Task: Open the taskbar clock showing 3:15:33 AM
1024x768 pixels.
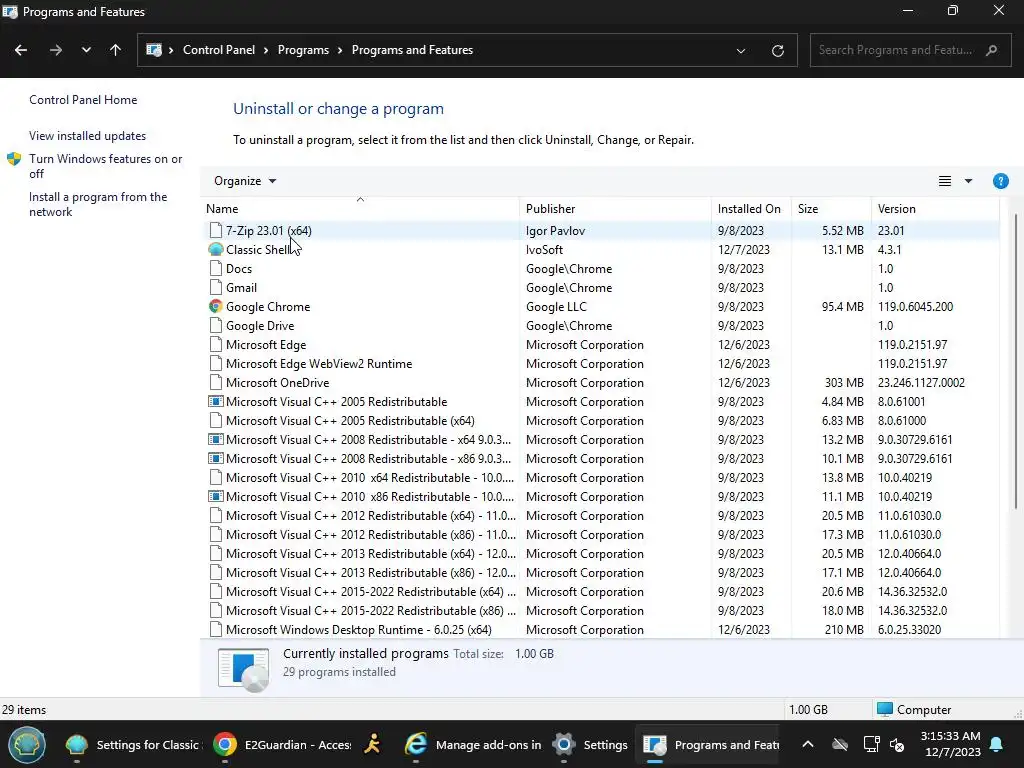Action: click(x=950, y=744)
